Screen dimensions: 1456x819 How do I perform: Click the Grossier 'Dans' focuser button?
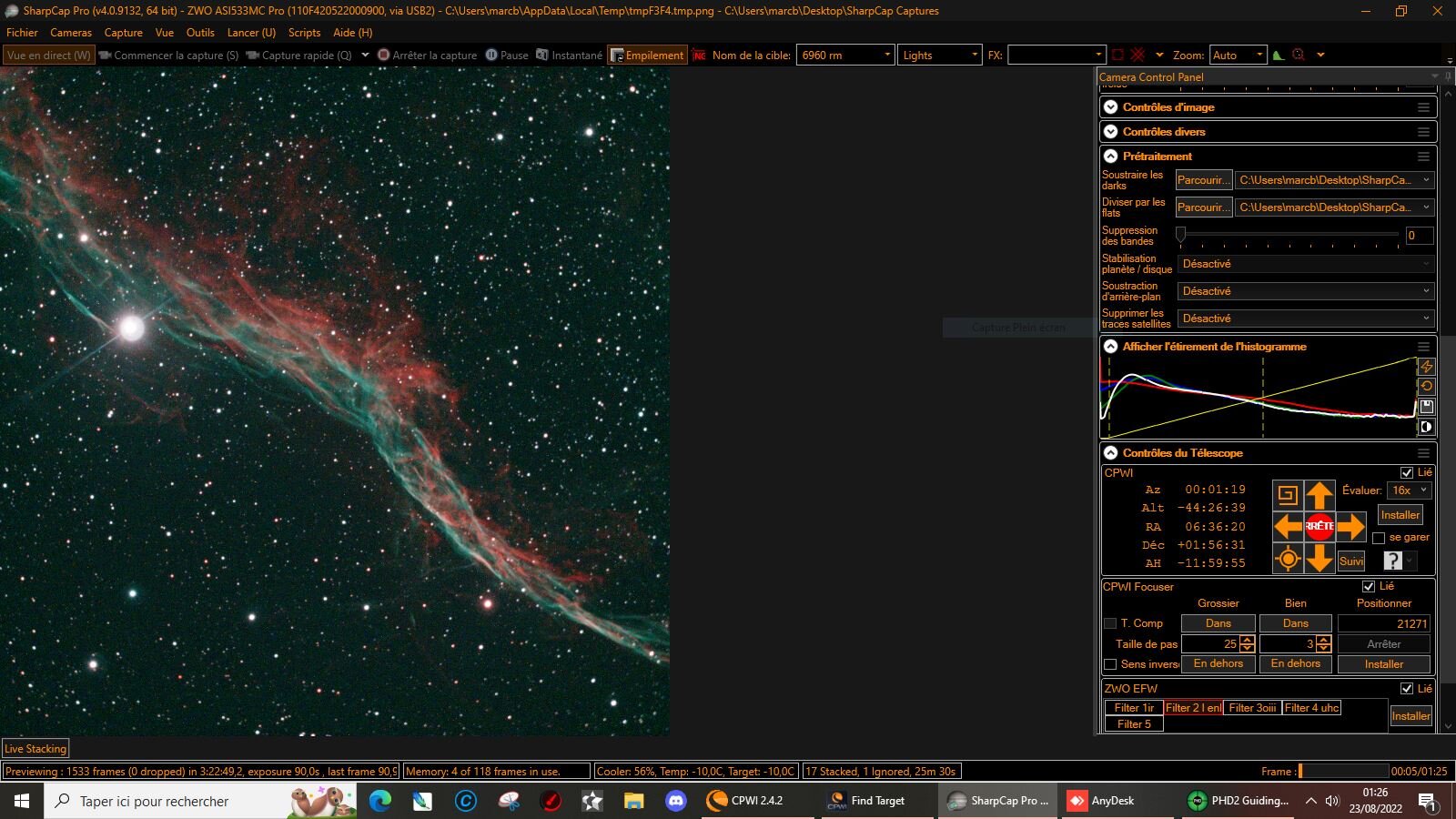click(x=1218, y=623)
